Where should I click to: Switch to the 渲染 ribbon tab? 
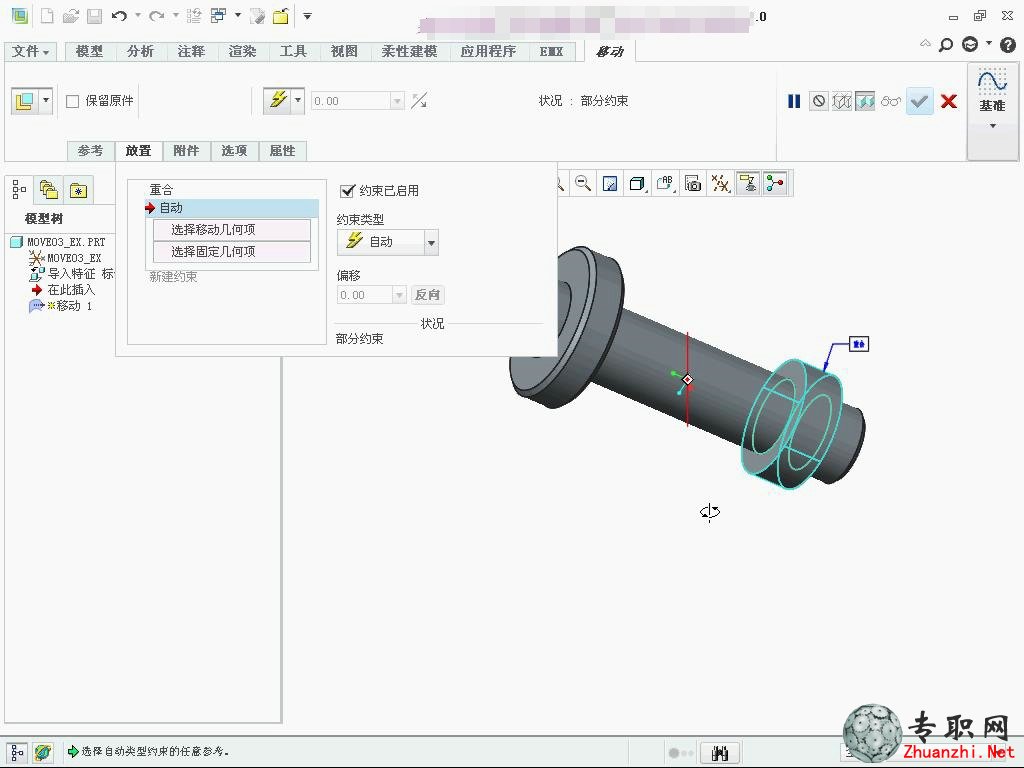(242, 51)
